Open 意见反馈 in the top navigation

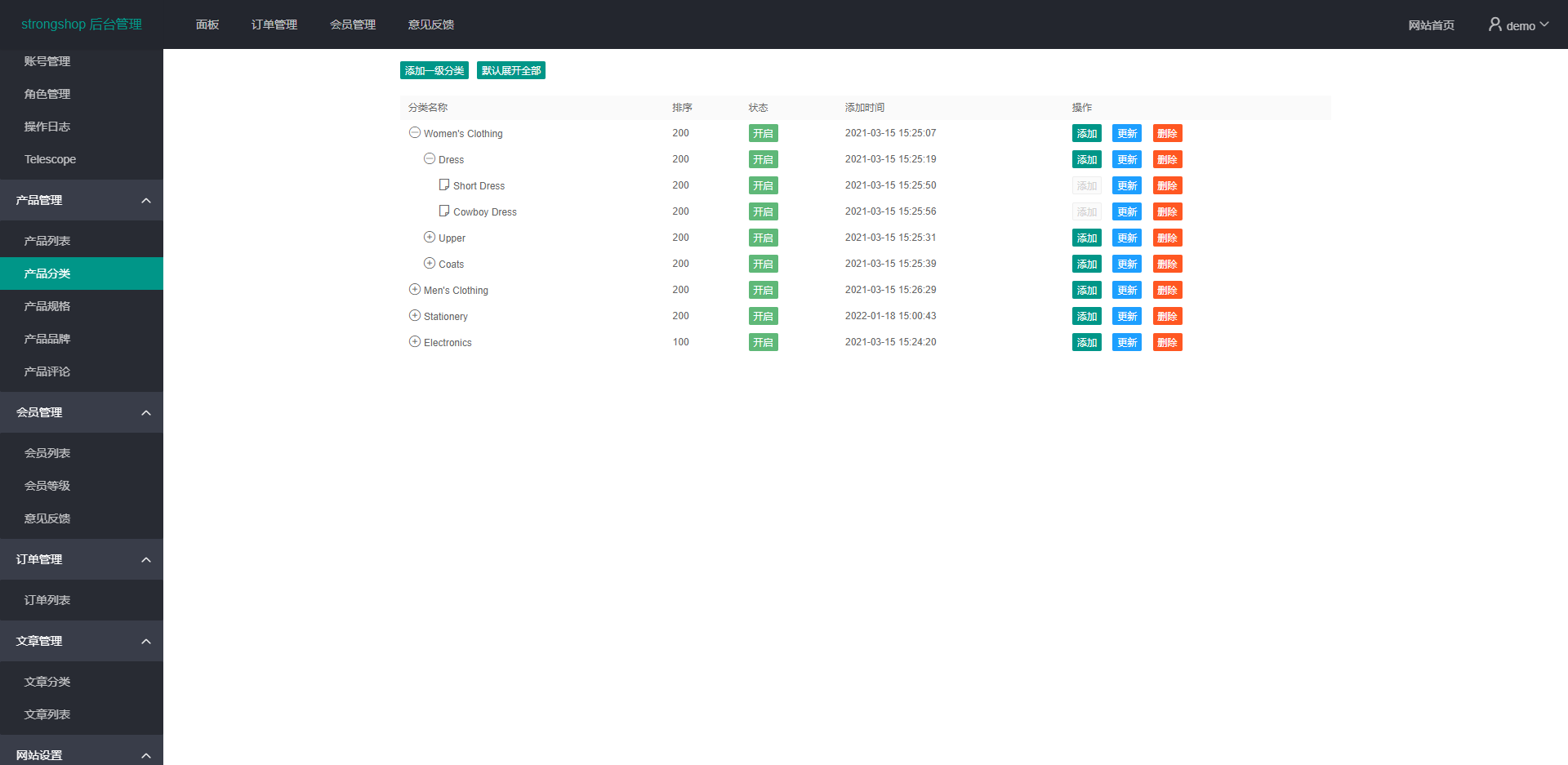431,24
